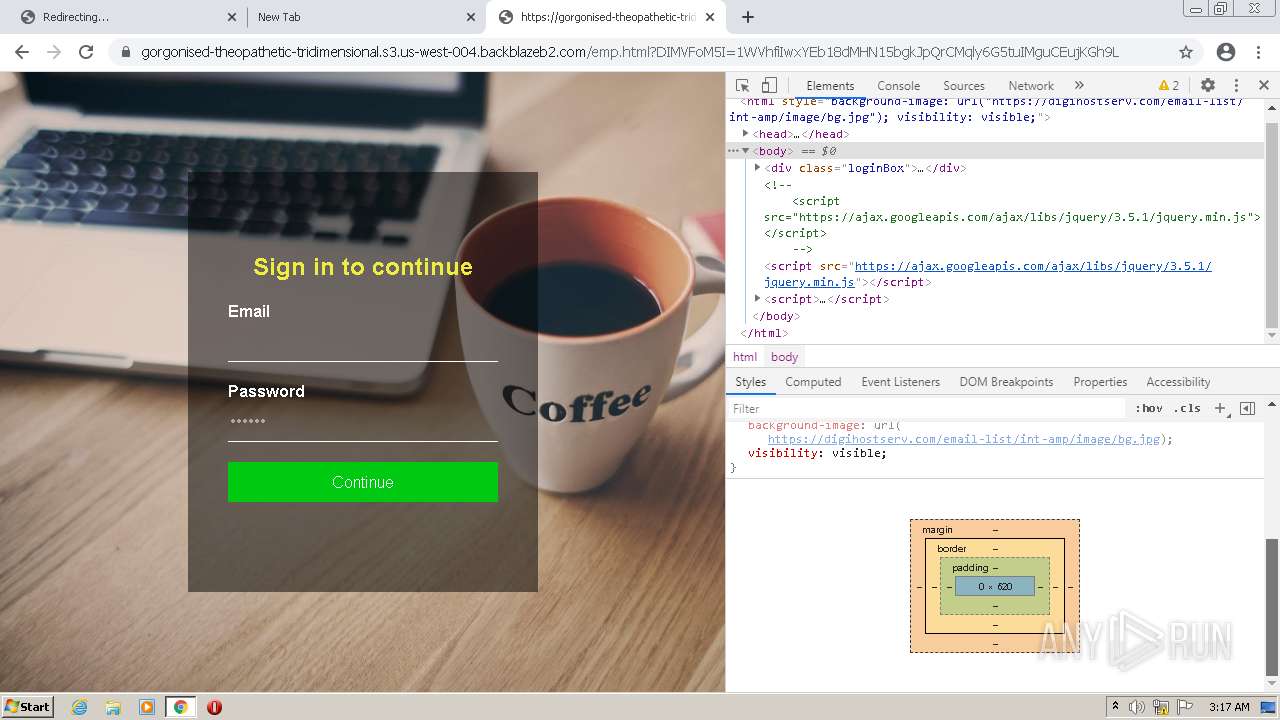Select the Elements tab
Image resolution: width=1280 pixels, height=720 pixels.
[x=830, y=86]
